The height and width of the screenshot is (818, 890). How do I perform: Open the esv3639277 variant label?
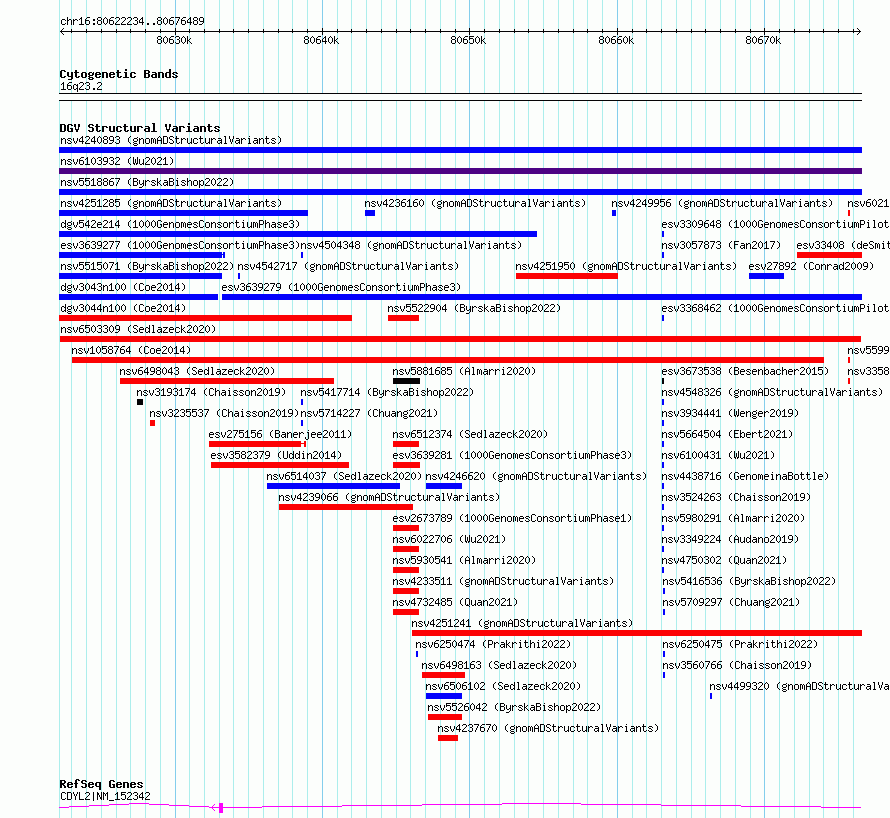tap(180, 245)
